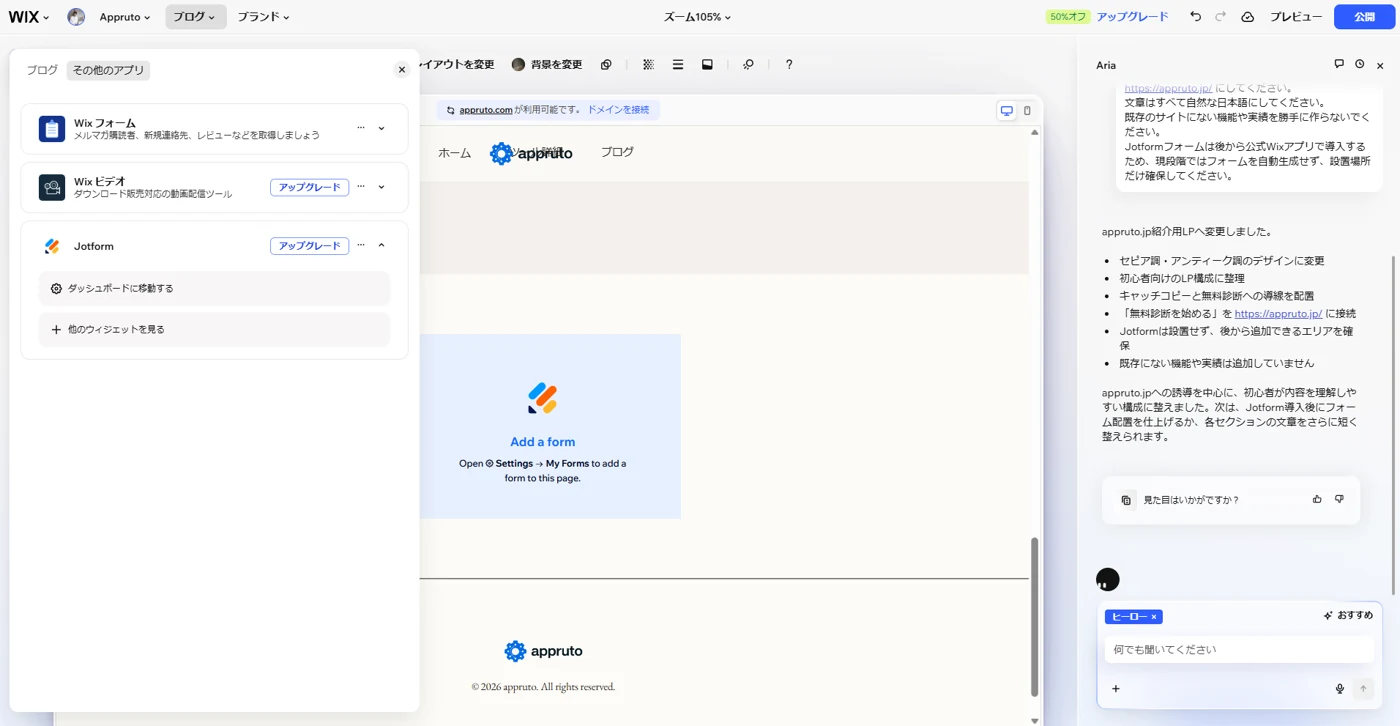Open Aria chat conversation icon
This screenshot has height=726, width=1400.
(1339, 64)
